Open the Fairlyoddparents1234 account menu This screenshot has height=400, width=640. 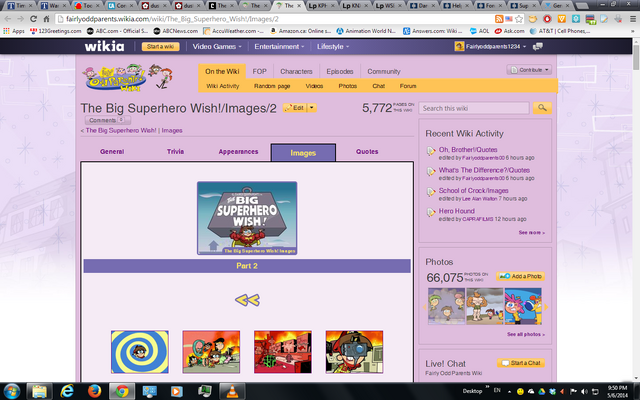tap(496, 47)
